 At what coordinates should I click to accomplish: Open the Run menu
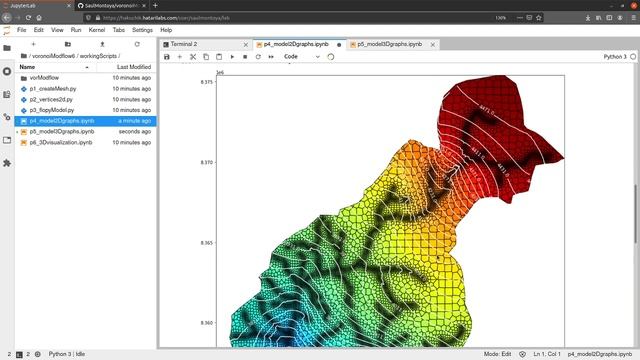pyautogui.click(x=76, y=30)
